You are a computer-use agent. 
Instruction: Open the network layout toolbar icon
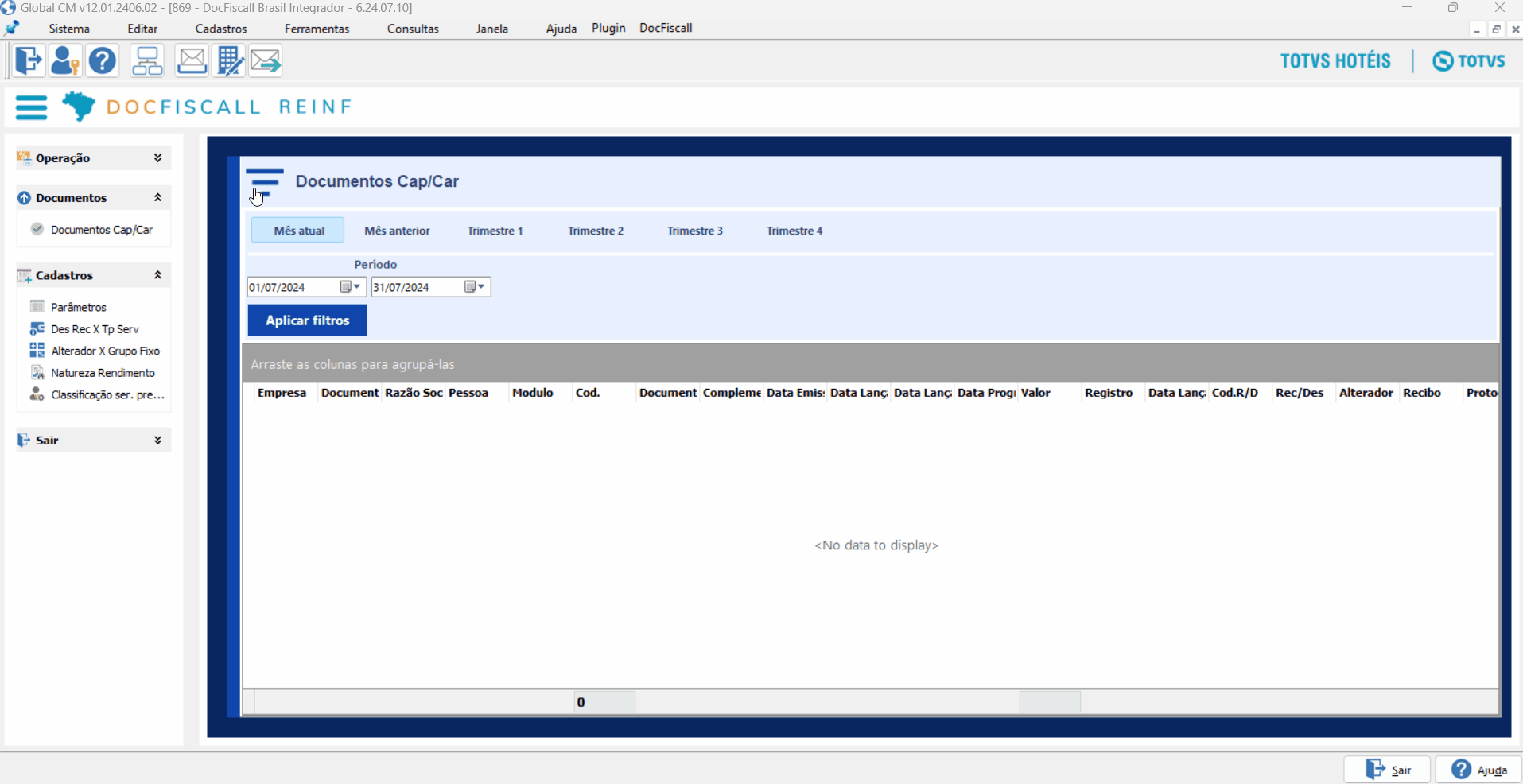click(147, 60)
